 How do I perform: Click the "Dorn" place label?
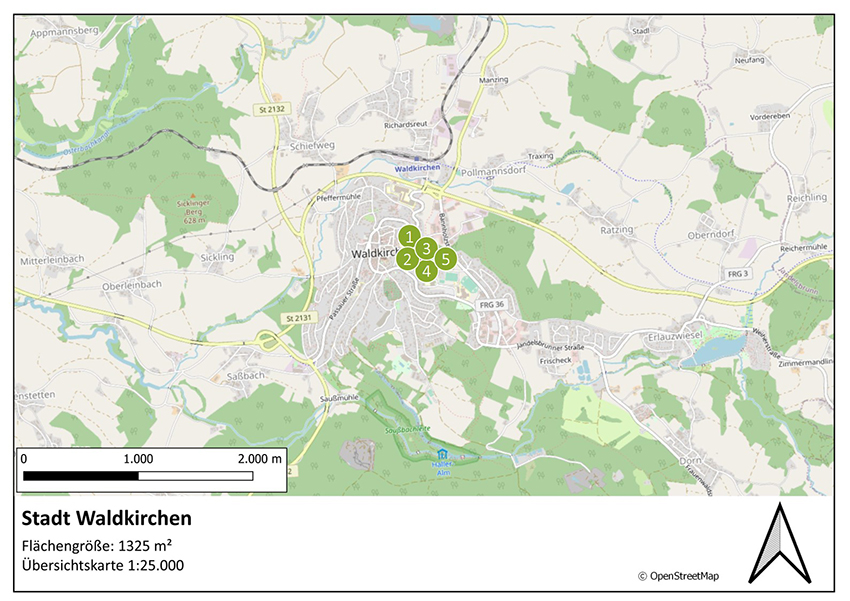690,461
